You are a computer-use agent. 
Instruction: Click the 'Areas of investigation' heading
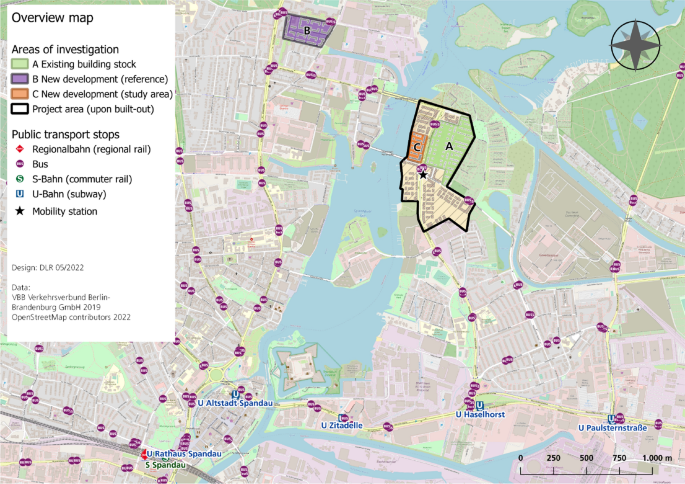click(x=65, y=49)
